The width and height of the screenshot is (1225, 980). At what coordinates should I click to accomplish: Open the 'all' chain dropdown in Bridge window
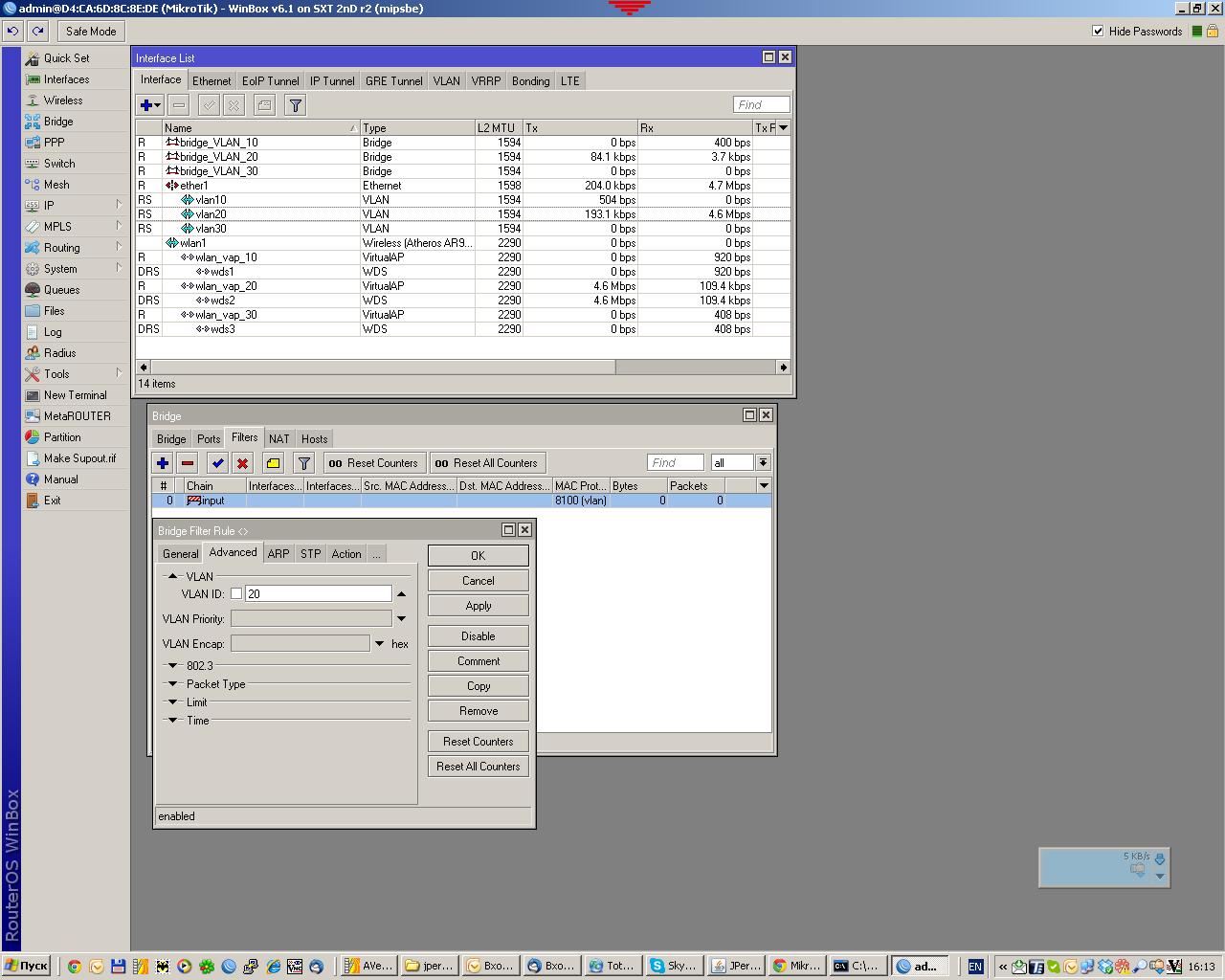763,463
